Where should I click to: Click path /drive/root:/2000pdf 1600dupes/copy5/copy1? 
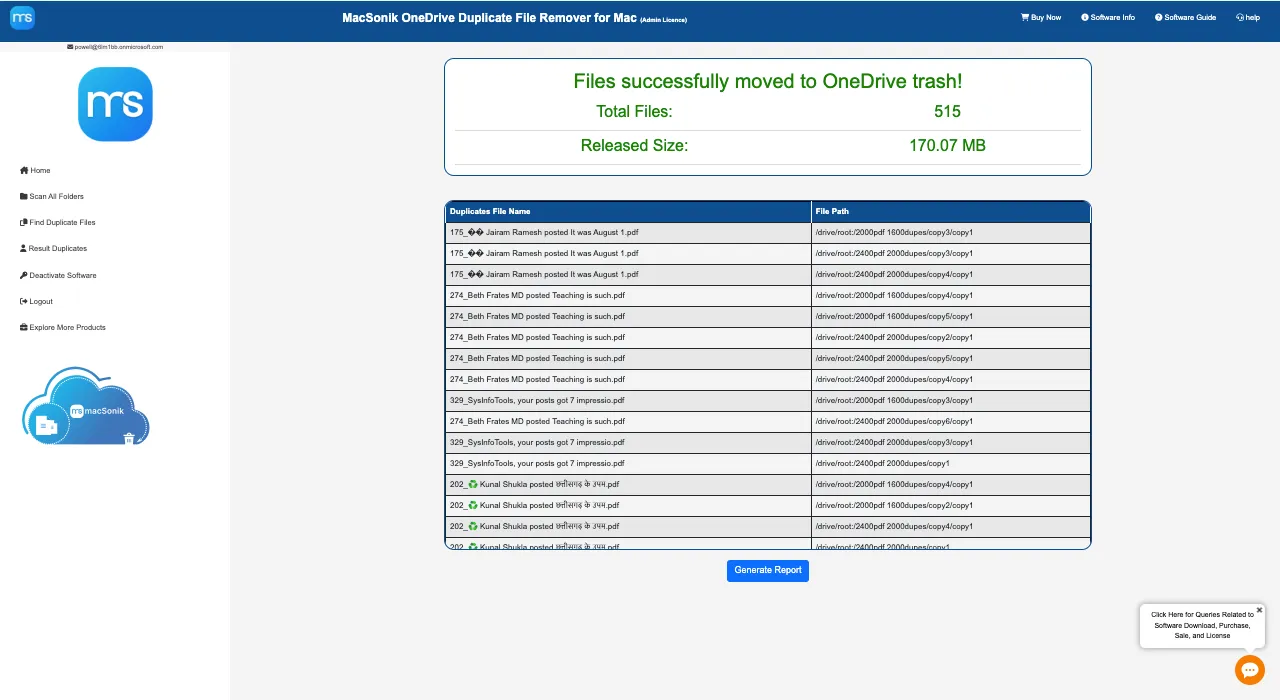point(894,316)
